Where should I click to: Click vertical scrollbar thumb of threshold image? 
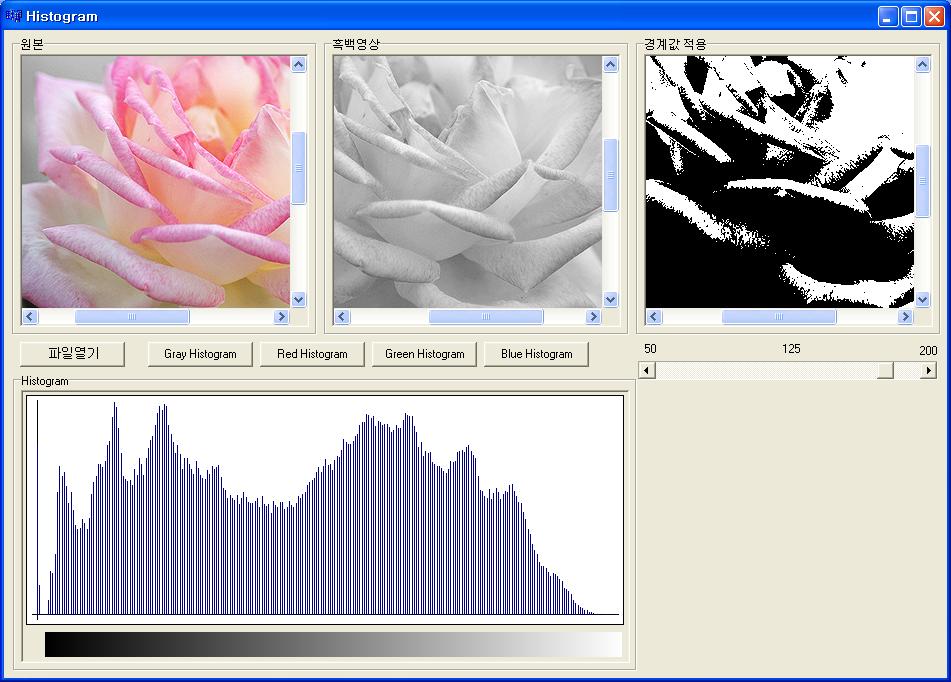click(922, 181)
